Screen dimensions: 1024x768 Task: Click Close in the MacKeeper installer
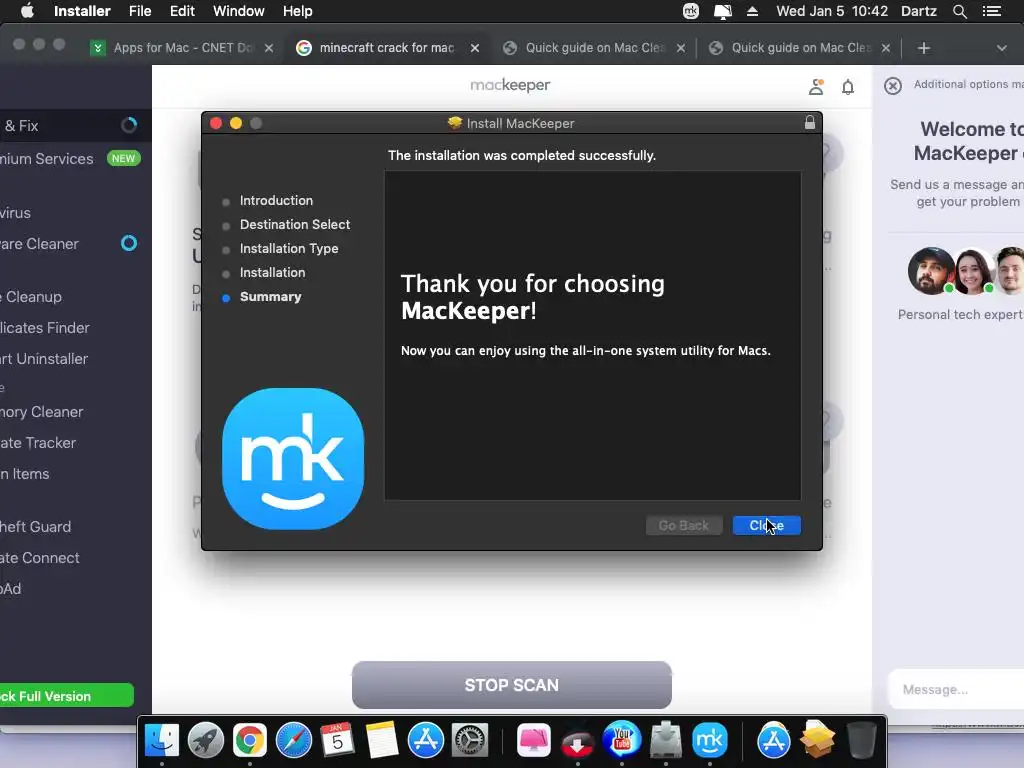coord(767,525)
